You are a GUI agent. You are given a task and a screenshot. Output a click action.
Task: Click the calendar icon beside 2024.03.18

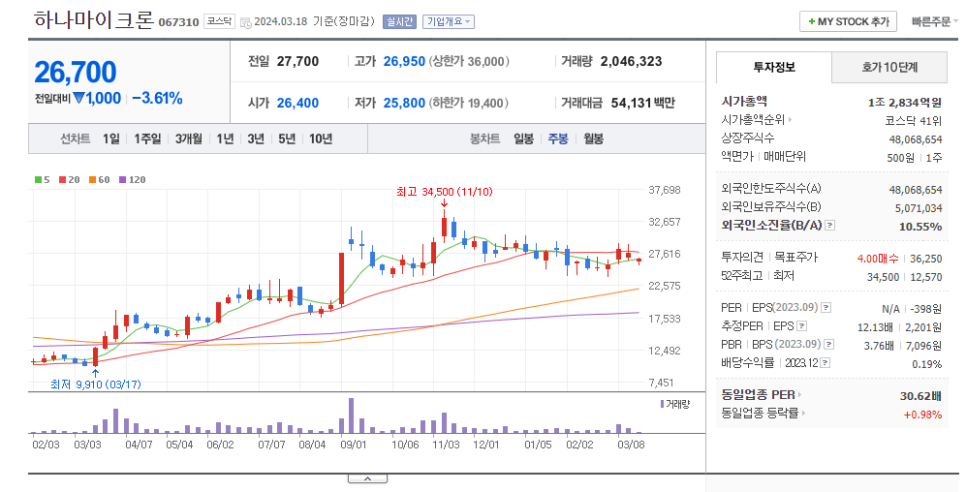(x=246, y=22)
